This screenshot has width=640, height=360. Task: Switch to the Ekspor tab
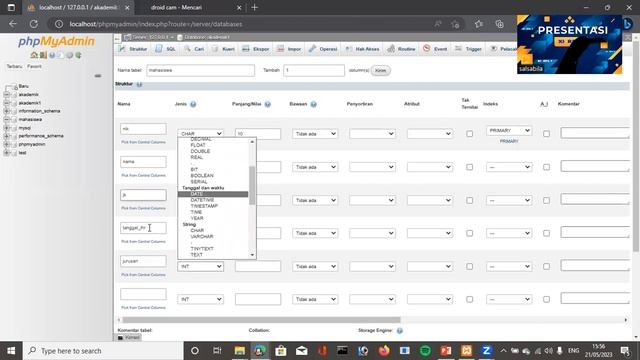(256, 49)
